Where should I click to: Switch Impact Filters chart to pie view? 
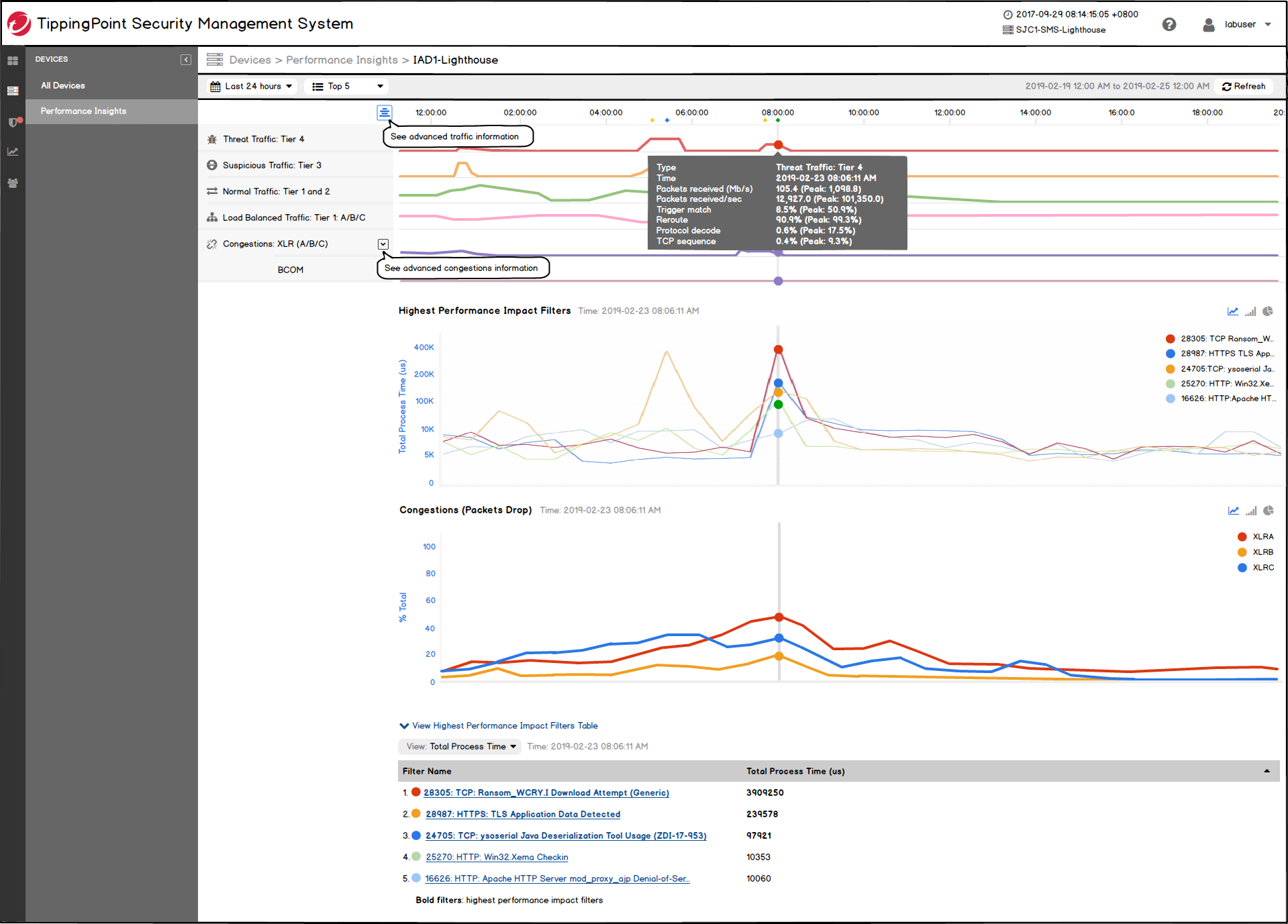click(x=1268, y=311)
